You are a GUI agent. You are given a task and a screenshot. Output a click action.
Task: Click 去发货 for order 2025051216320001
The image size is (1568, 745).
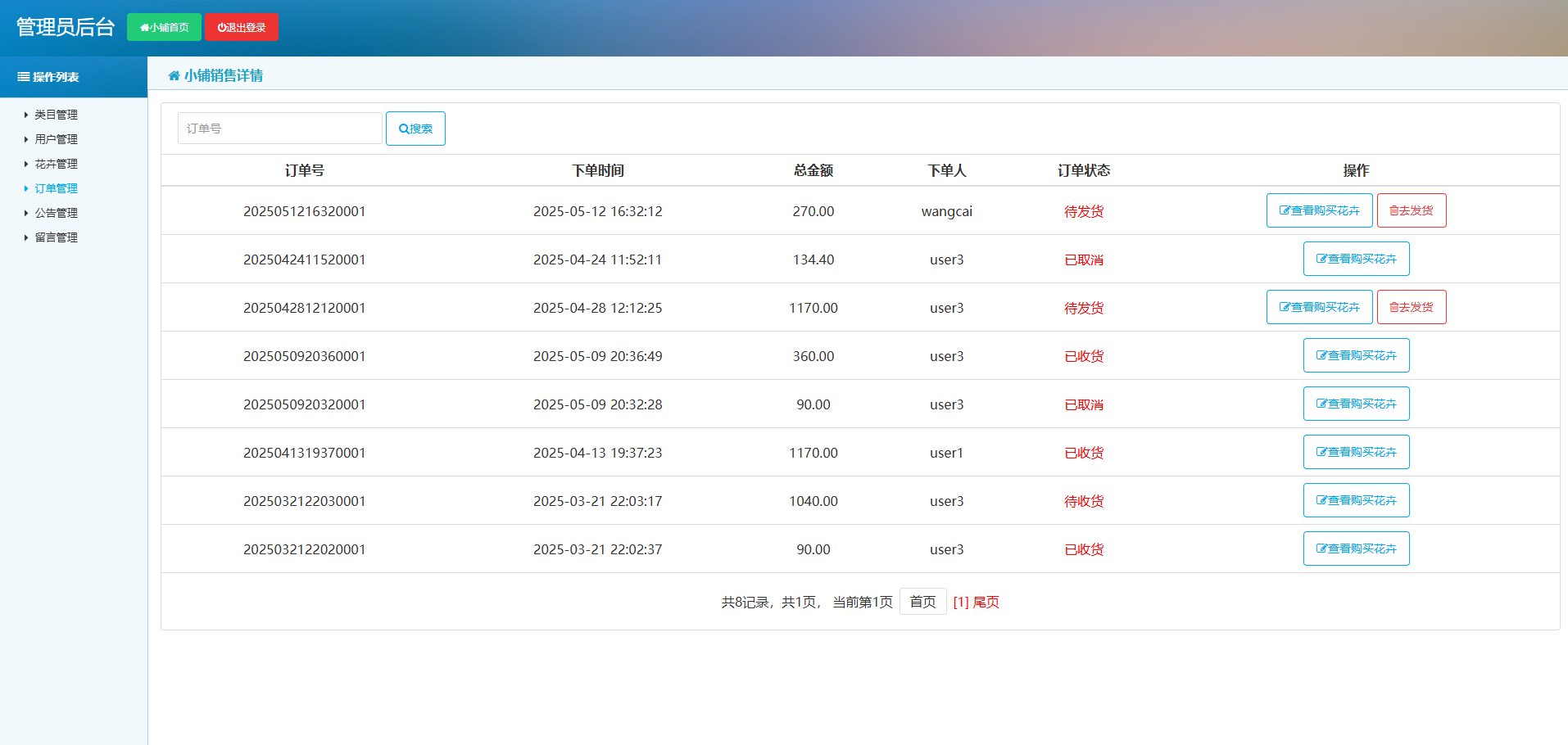click(x=1412, y=210)
